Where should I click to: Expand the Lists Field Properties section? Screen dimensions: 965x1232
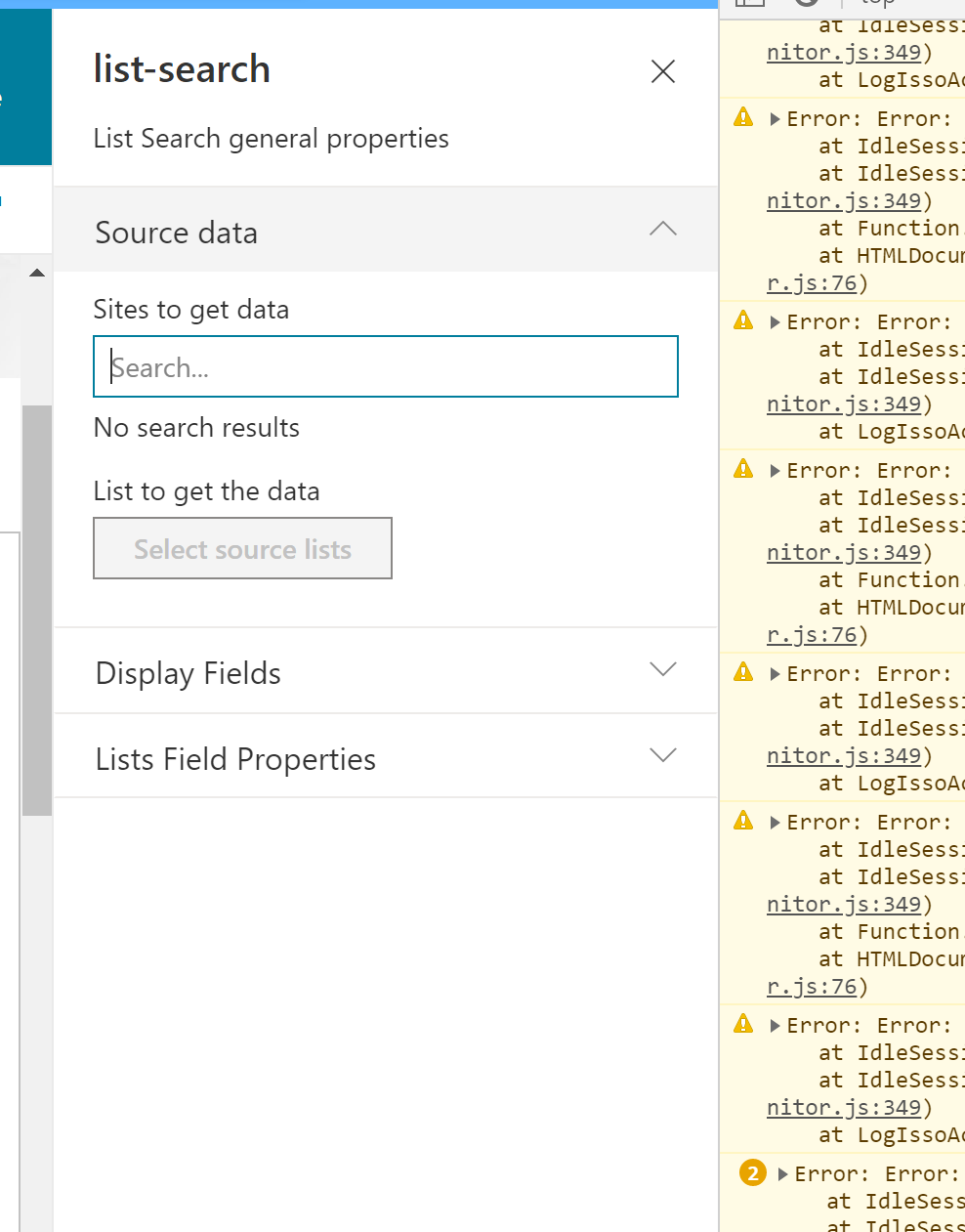[663, 755]
